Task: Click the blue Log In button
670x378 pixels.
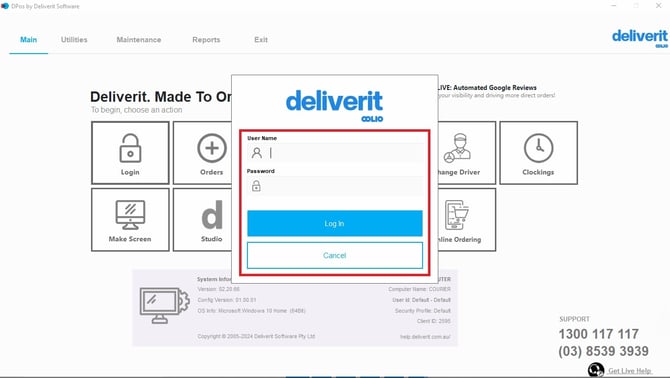Action: (x=335, y=223)
